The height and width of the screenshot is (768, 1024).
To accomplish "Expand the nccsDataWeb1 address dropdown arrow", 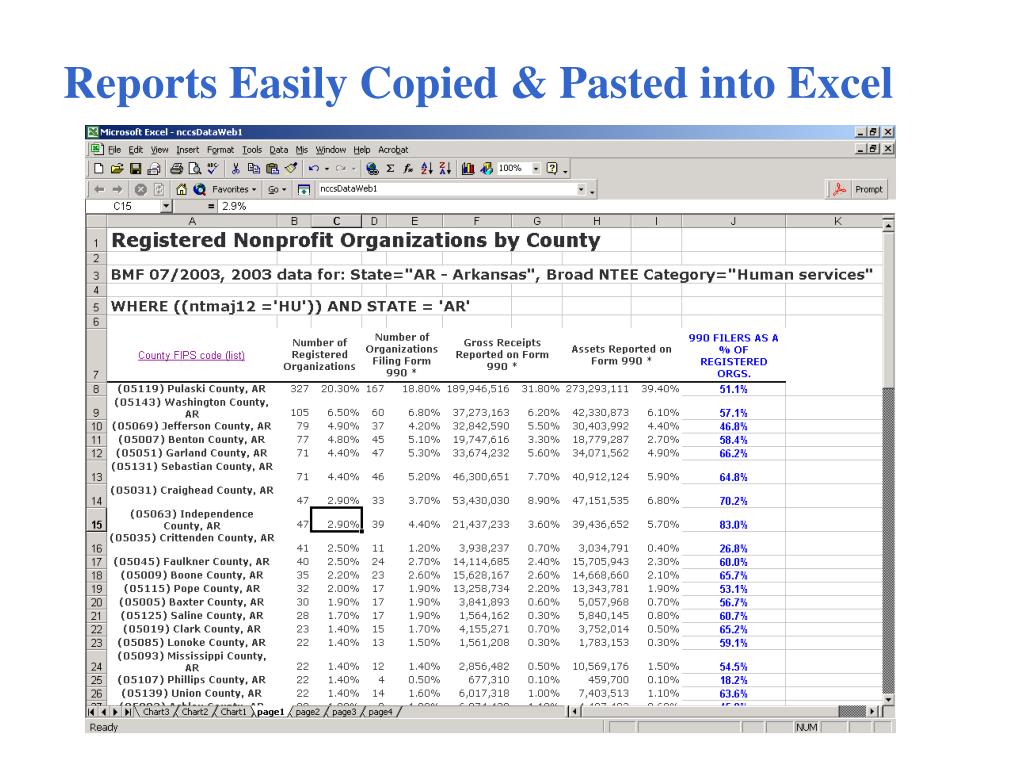I will tap(581, 189).
